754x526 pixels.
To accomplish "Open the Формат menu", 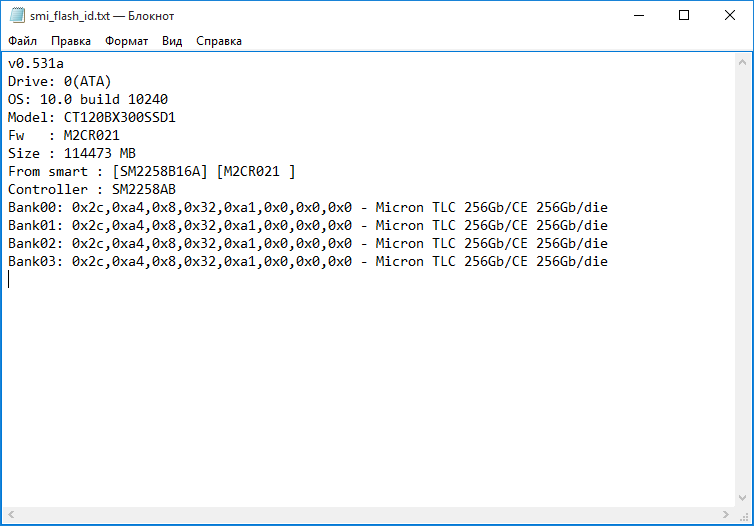I will 126,41.
